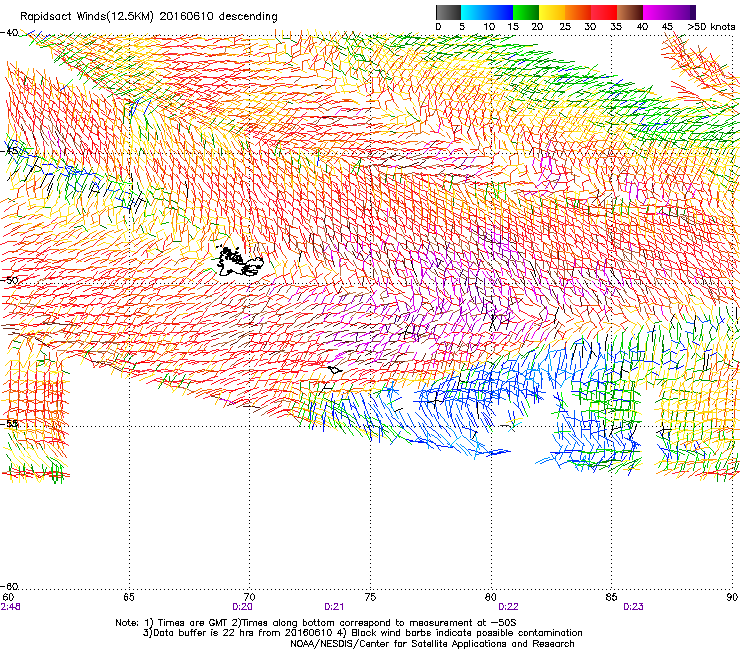Select the yellow 20-25 knots legend swatch
740x650 pixels.
552,12
